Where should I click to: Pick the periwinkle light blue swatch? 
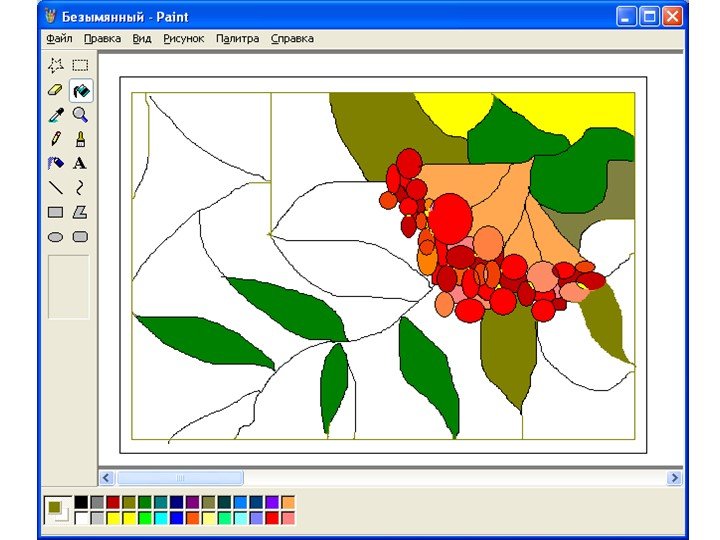pos(256,518)
